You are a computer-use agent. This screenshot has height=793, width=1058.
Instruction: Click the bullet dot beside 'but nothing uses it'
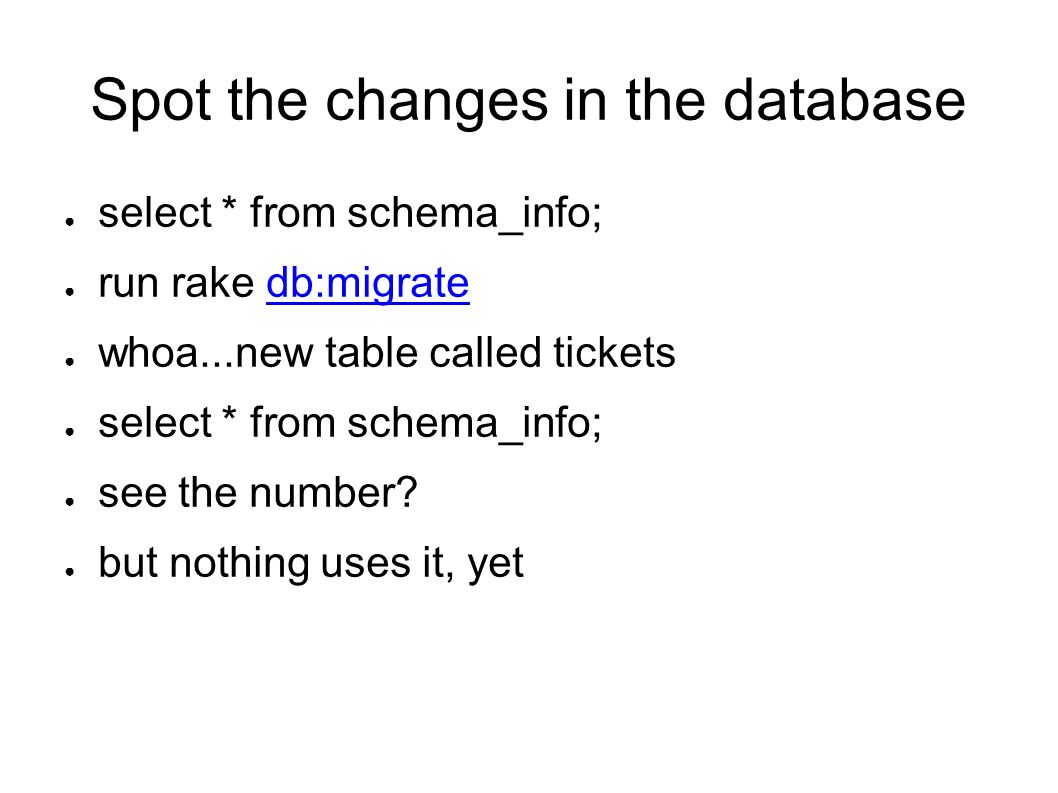(69, 571)
